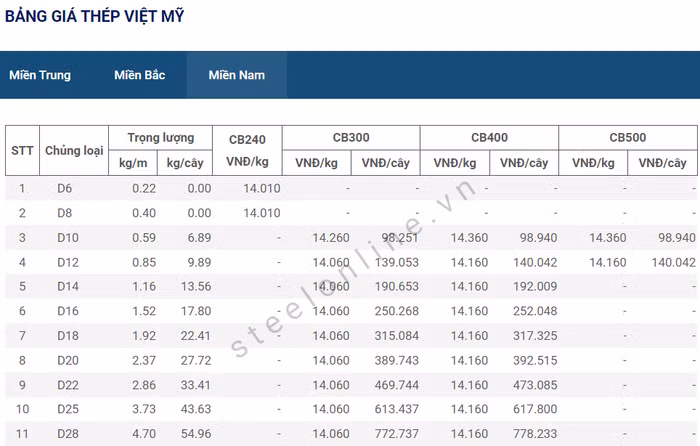Select the Trọng lượng column header
The height and width of the screenshot is (446, 700).
coord(161,138)
